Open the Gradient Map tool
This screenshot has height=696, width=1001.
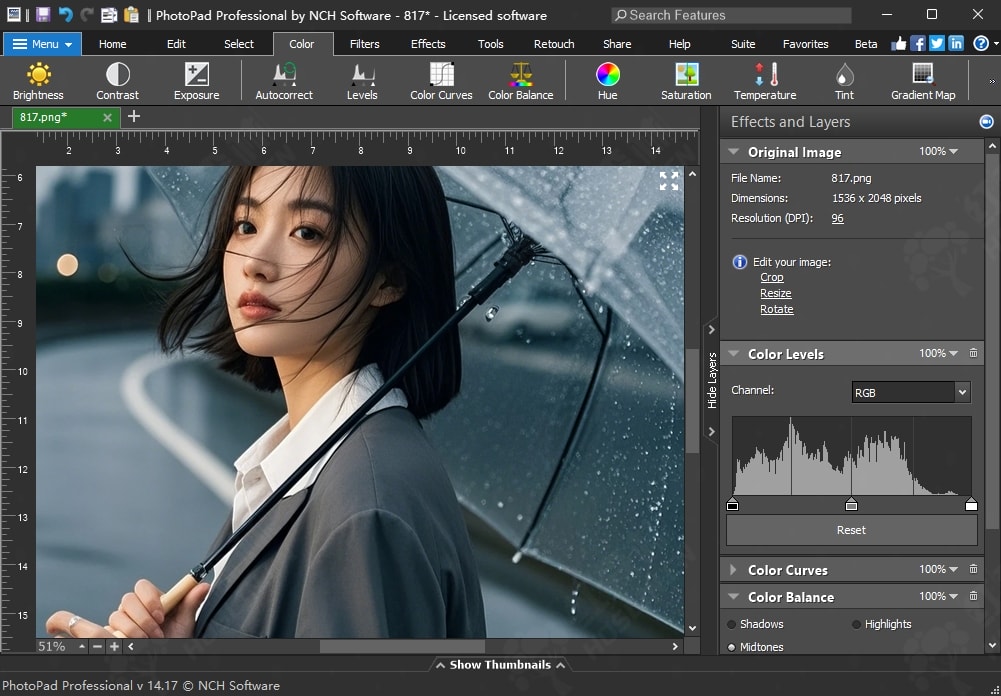(x=922, y=81)
